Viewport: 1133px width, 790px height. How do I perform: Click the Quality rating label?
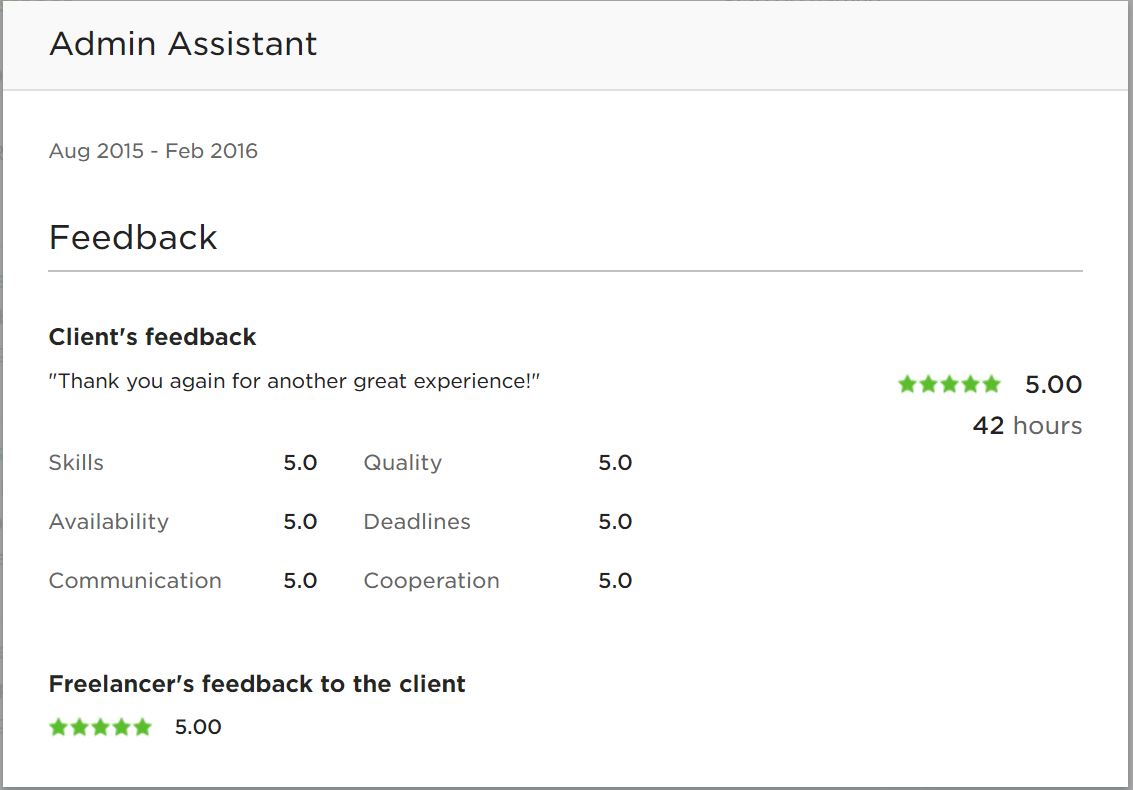tap(402, 463)
